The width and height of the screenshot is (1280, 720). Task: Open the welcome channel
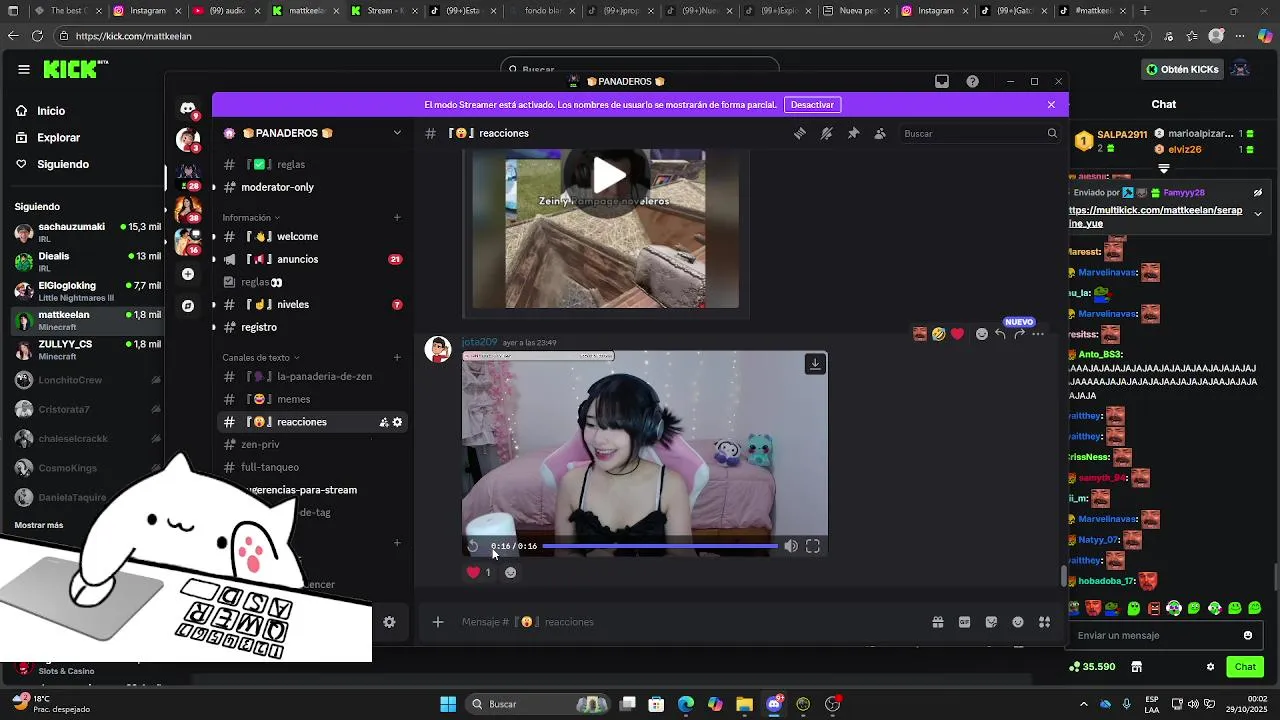pyautogui.click(x=312, y=236)
